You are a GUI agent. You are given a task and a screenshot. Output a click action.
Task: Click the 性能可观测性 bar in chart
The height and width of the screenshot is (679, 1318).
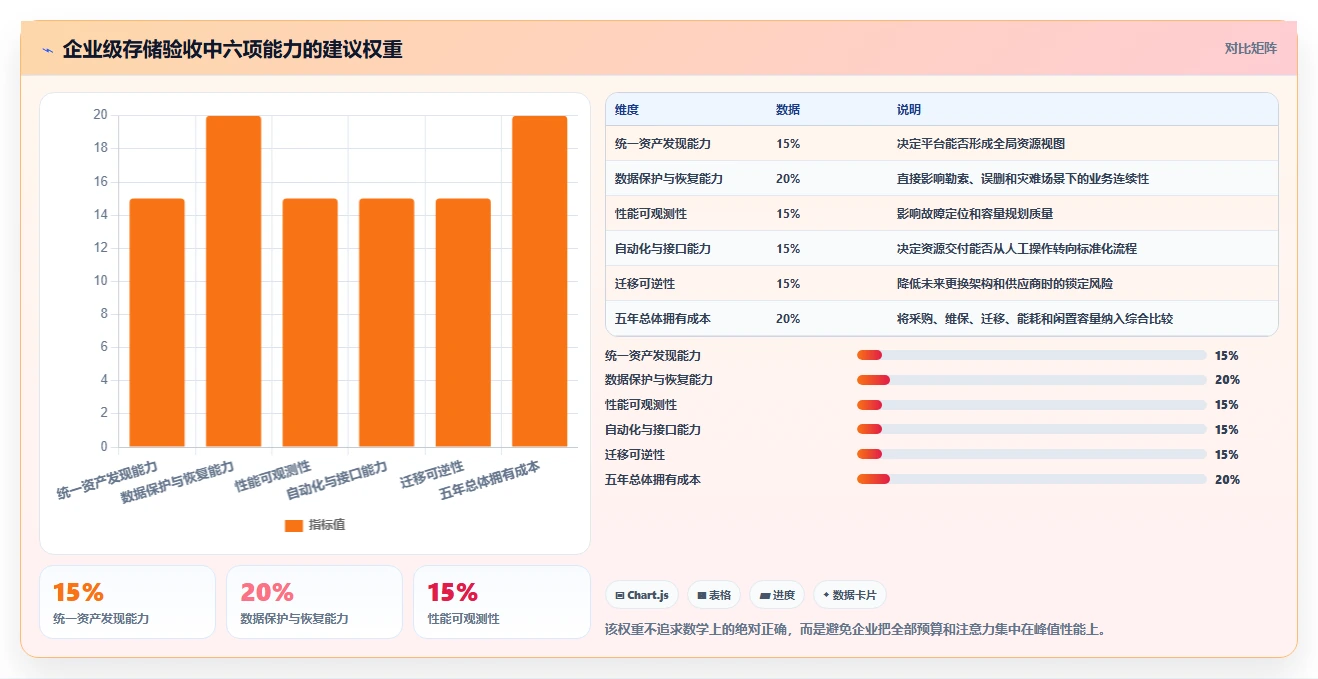(310, 322)
